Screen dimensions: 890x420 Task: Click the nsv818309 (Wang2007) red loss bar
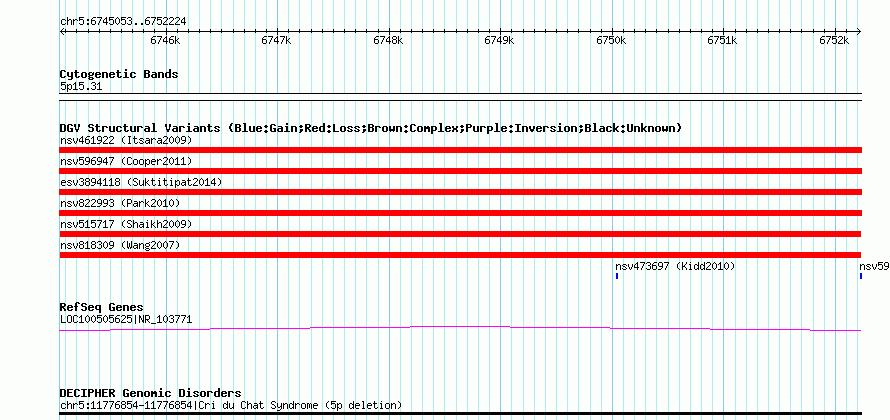[460, 255]
